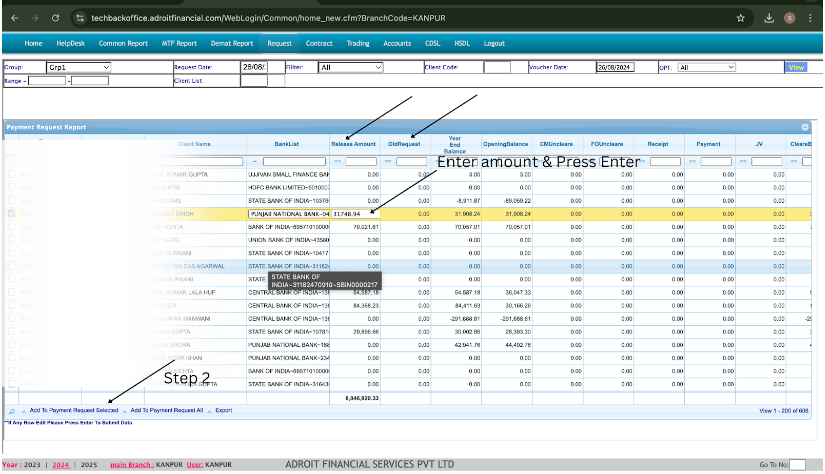Open the Group dropdown showing Grp1

coord(78,67)
